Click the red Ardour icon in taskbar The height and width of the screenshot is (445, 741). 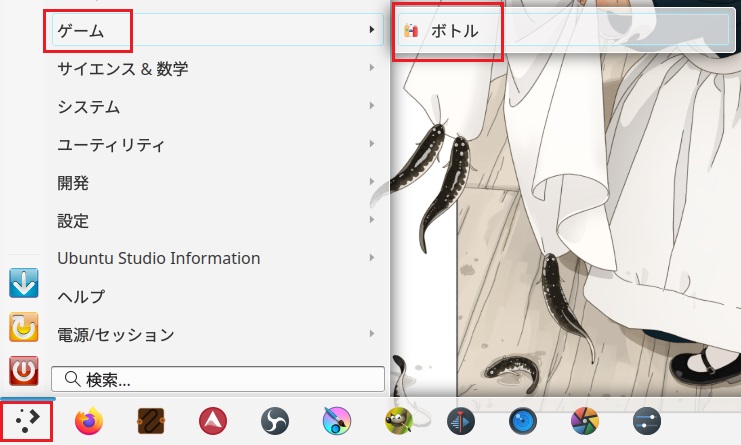click(x=213, y=422)
